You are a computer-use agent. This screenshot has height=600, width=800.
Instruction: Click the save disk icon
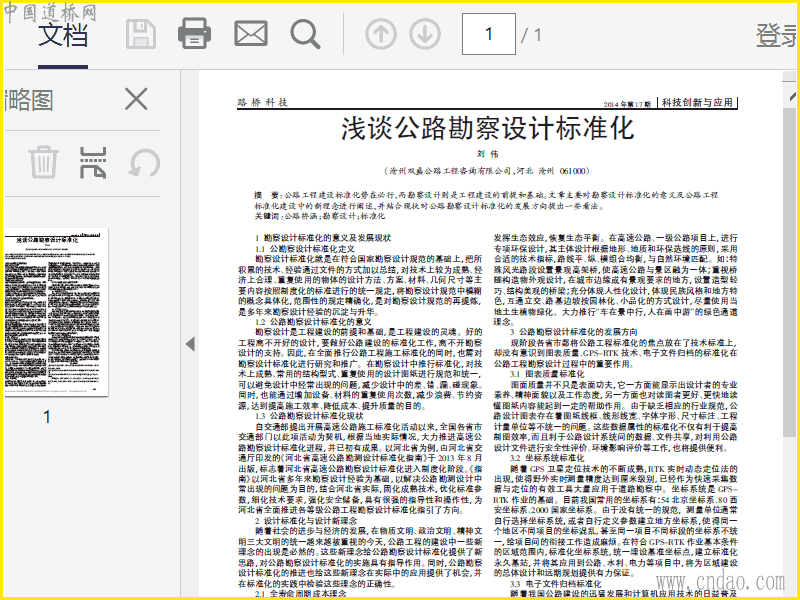(141, 34)
